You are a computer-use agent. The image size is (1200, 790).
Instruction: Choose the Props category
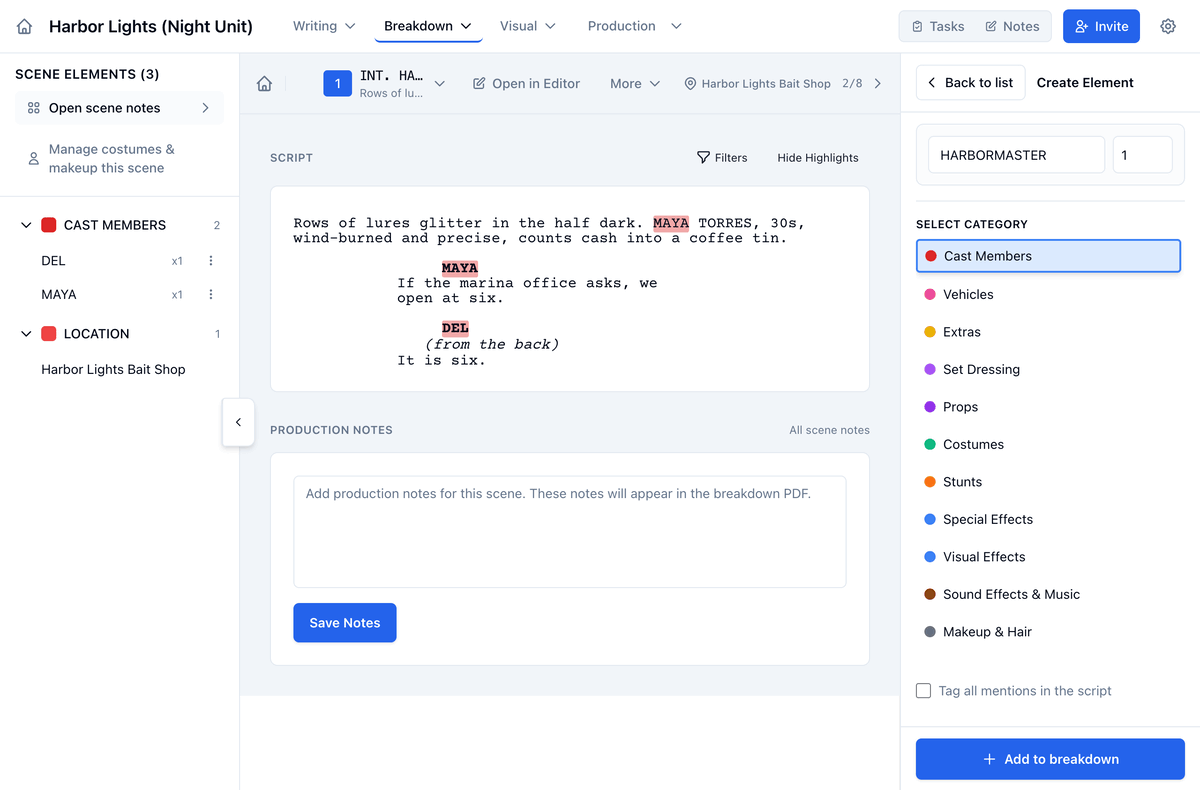pyautogui.click(x=1048, y=407)
